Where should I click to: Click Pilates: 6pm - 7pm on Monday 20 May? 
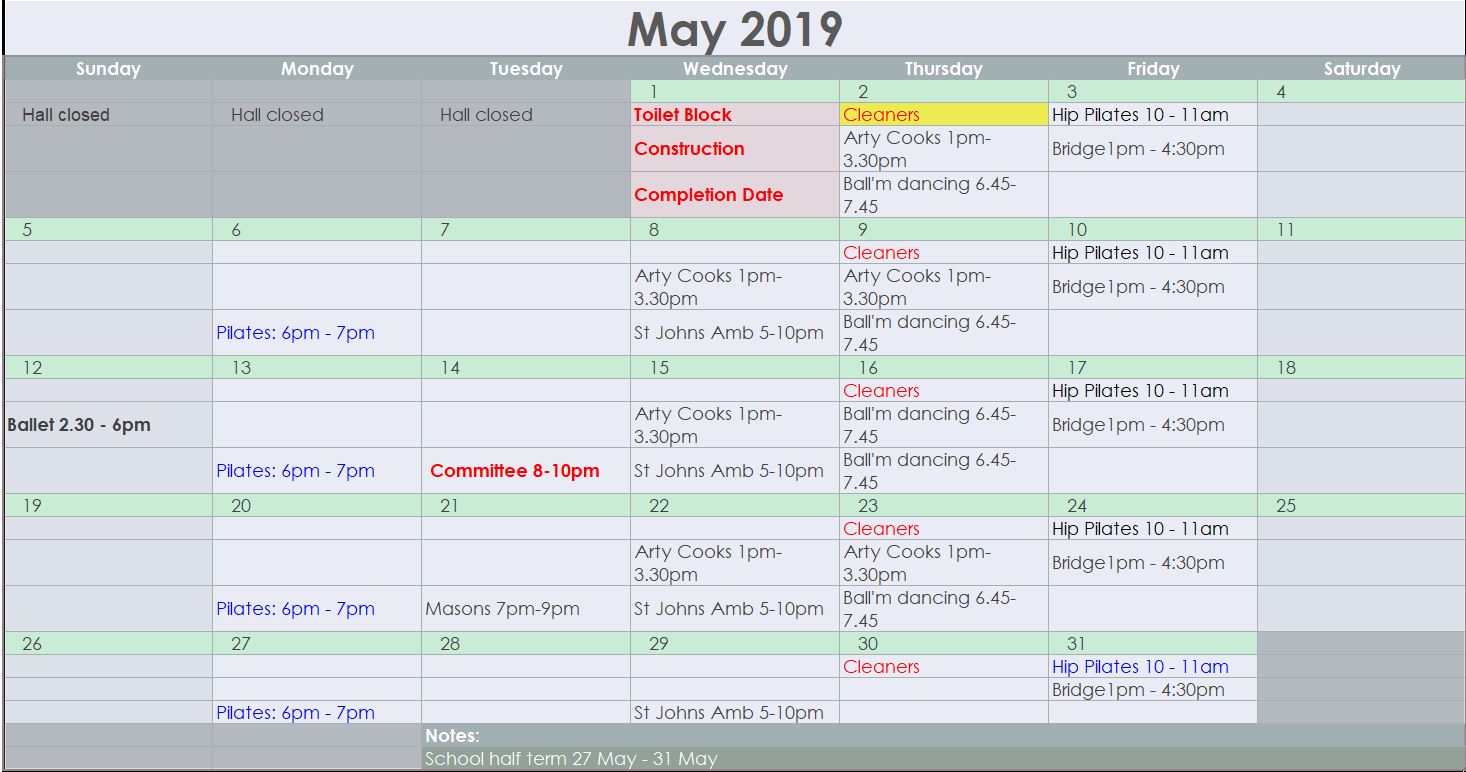[x=296, y=609]
